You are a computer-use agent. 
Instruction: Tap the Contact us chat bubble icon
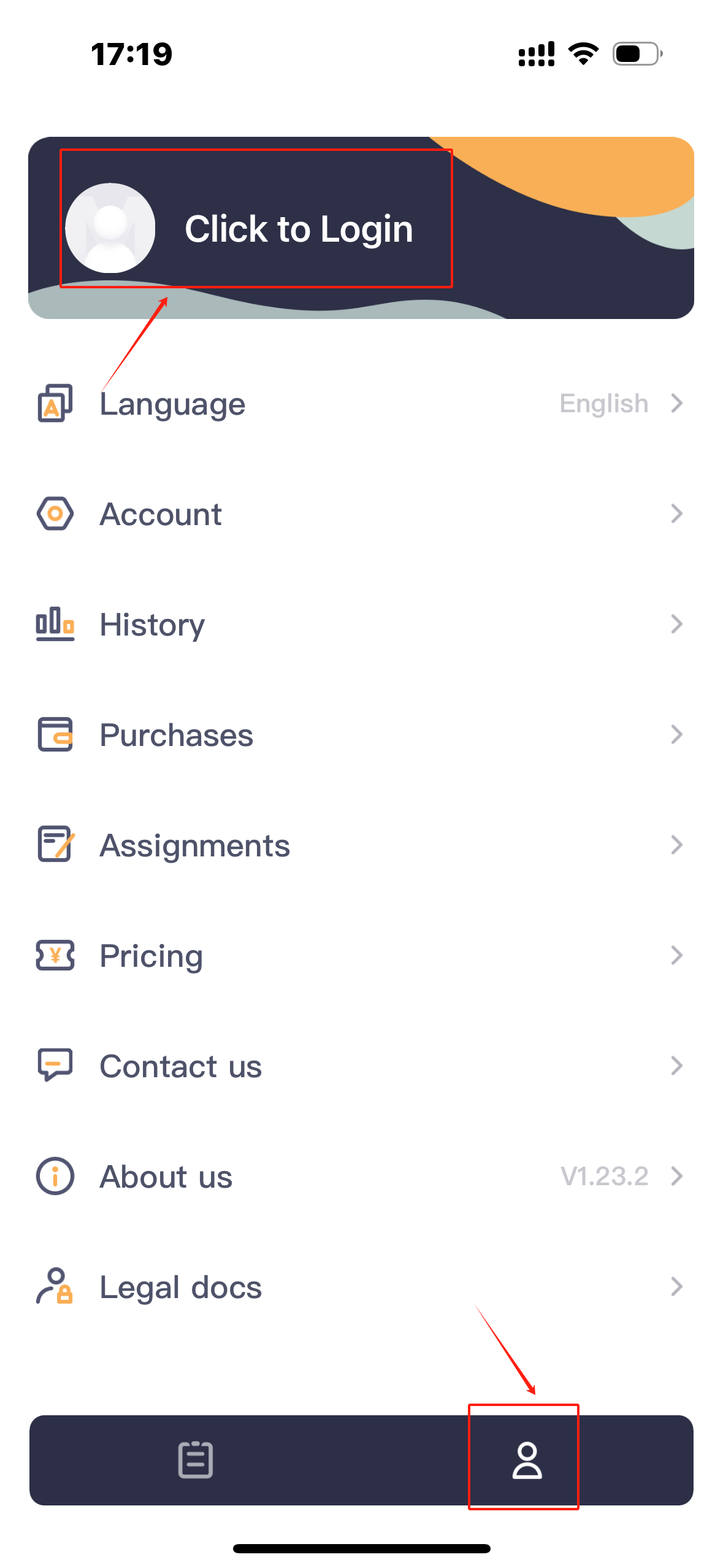[x=55, y=1065]
